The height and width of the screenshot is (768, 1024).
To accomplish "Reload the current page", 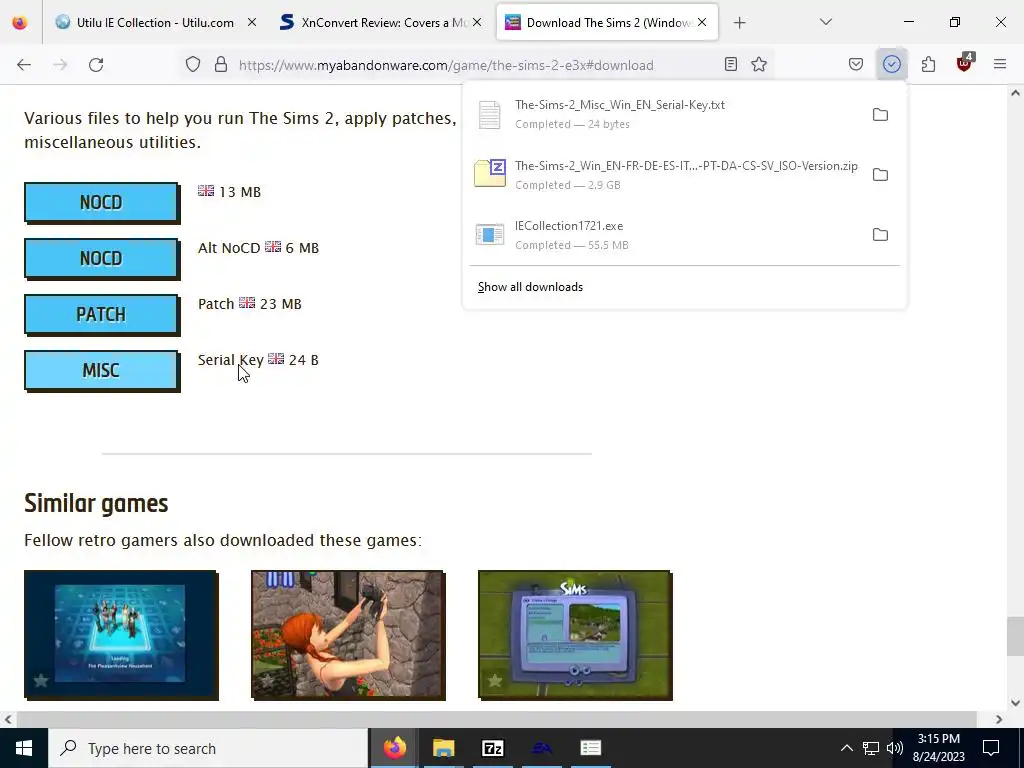I will pyautogui.click(x=96, y=65).
